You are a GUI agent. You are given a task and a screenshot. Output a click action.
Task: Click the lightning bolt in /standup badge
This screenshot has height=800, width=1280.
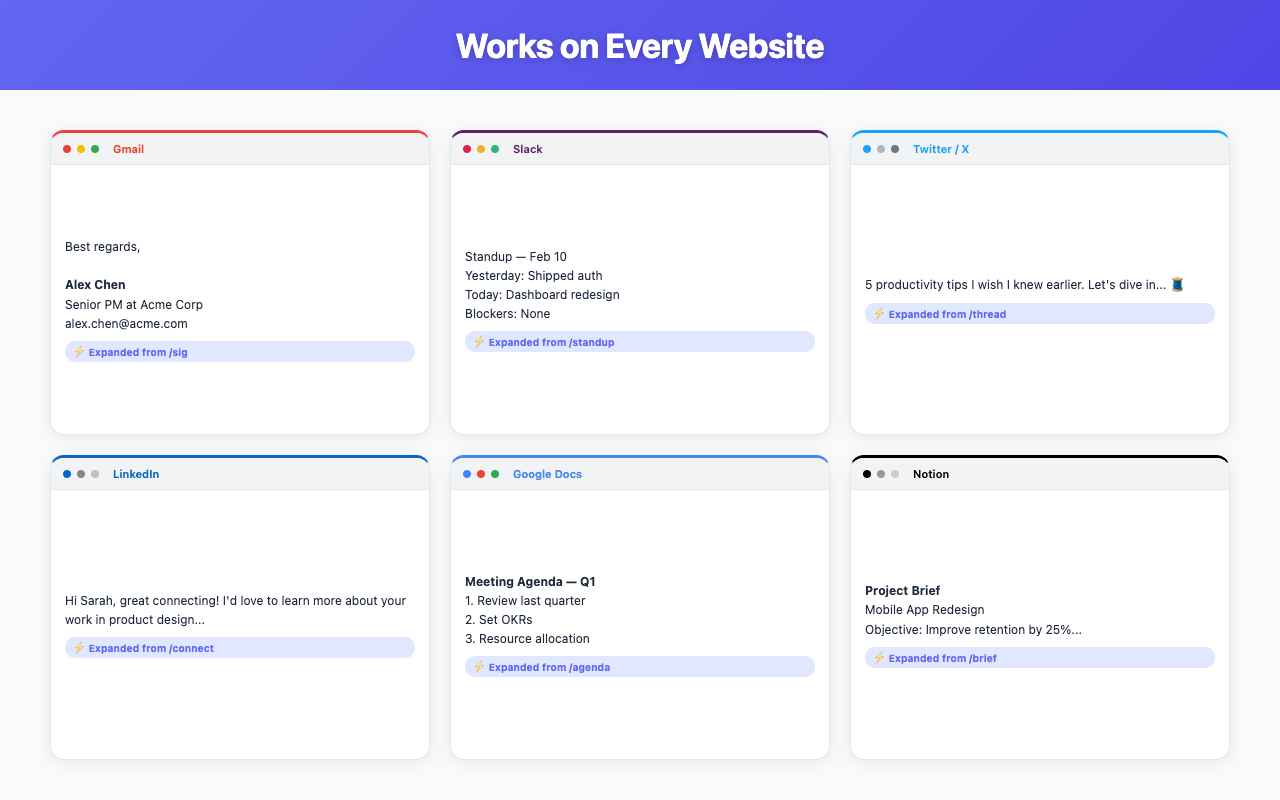(478, 342)
